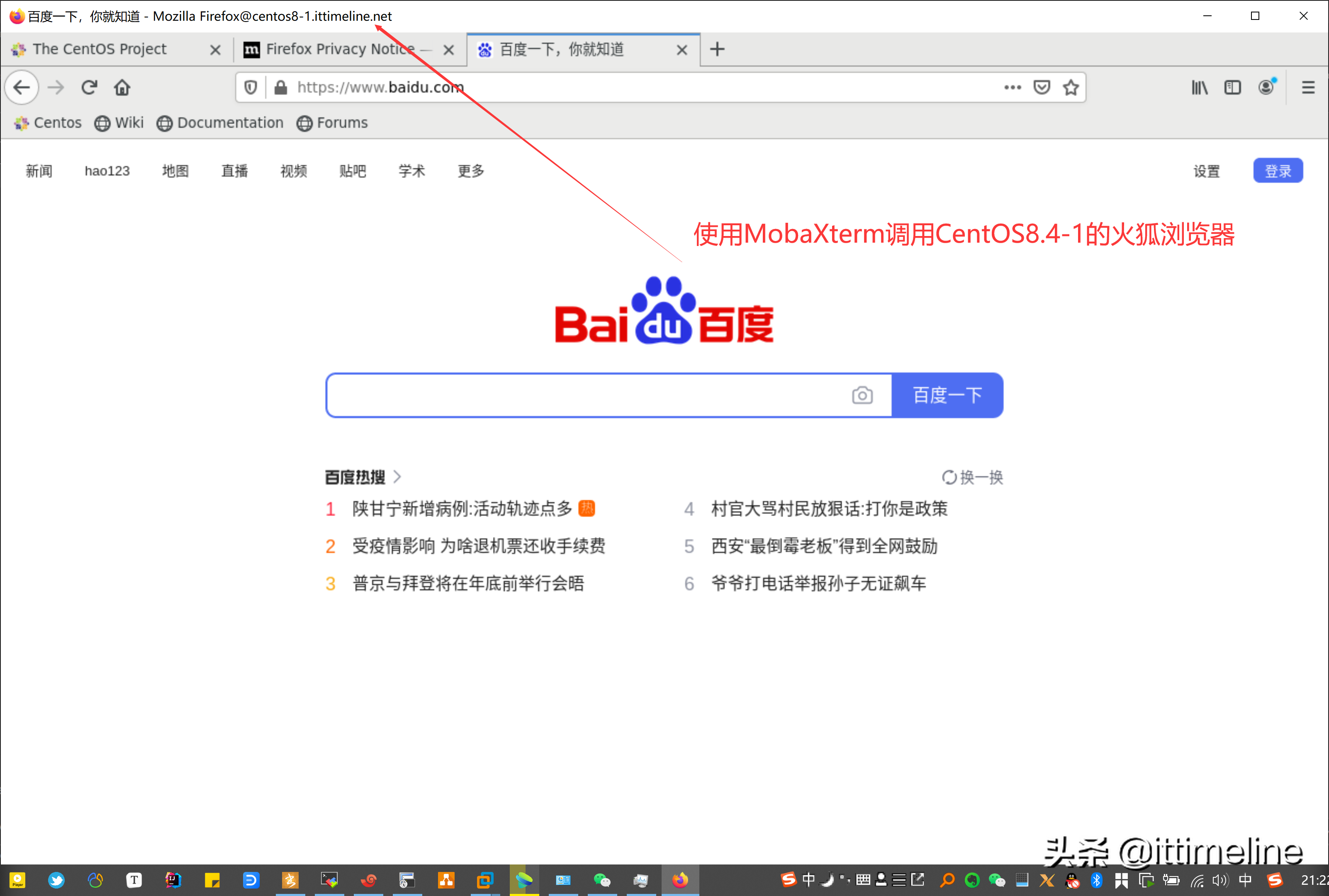1329x896 pixels.
Task: Switch to Firefox Privacy Notice tab
Action: coord(349,49)
